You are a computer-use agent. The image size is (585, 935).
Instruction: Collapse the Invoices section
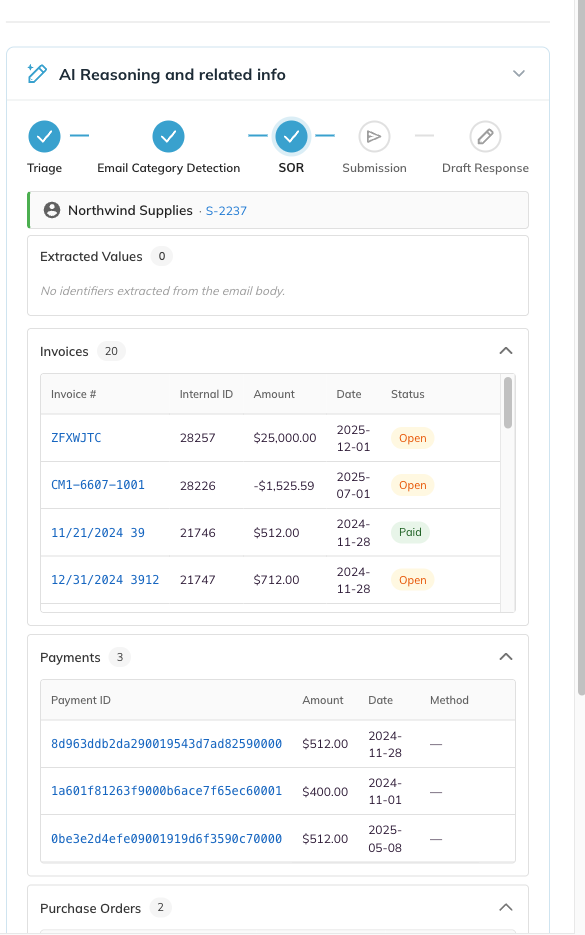point(506,351)
